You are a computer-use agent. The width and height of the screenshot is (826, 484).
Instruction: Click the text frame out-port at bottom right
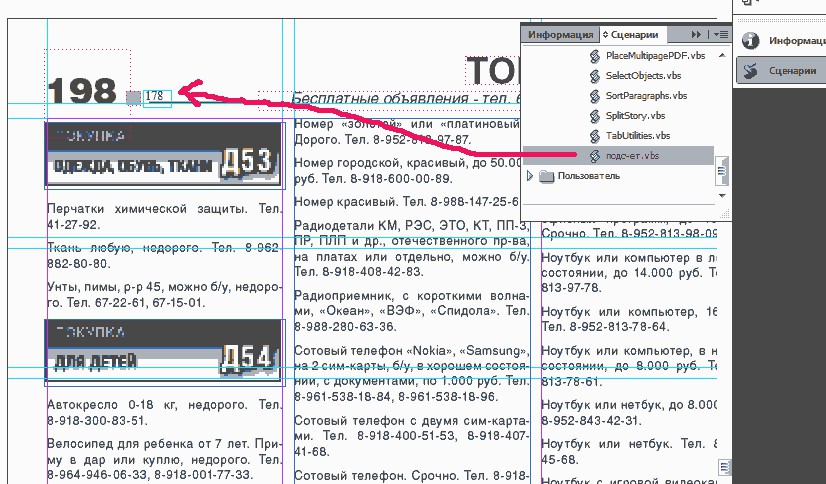724,467
